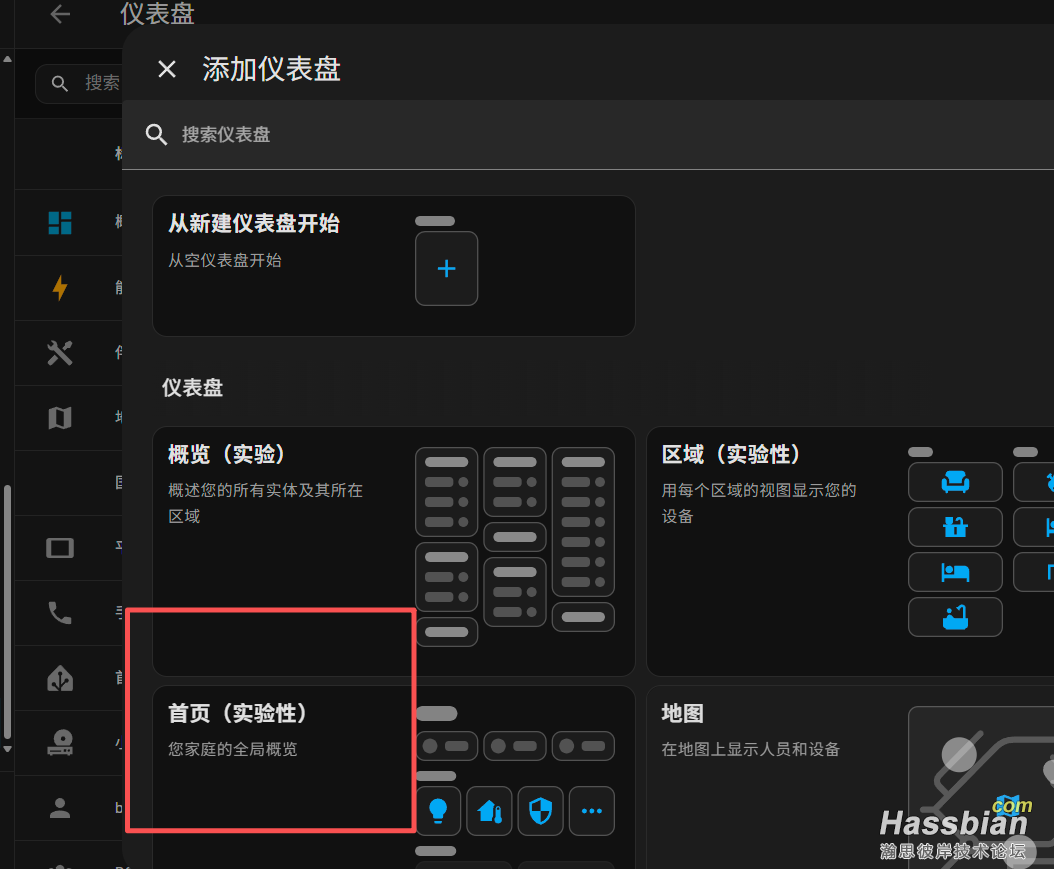This screenshot has width=1054, height=869.
Task: Click the 概览 layout preview thumbnail
Action: tap(515, 547)
